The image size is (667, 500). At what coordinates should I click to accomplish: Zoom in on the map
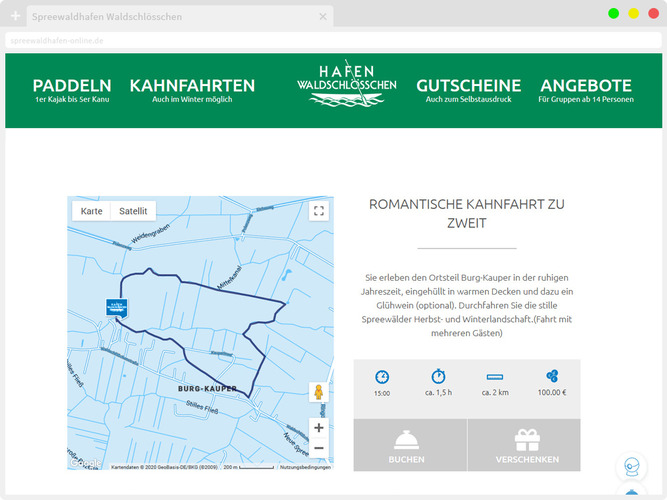point(319,427)
